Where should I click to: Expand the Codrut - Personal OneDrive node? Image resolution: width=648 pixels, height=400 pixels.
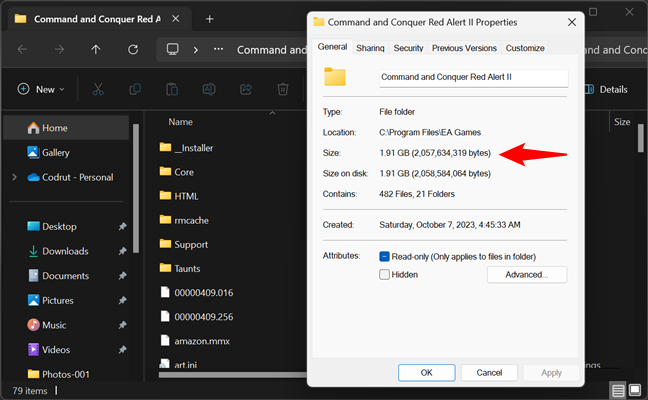[14, 177]
